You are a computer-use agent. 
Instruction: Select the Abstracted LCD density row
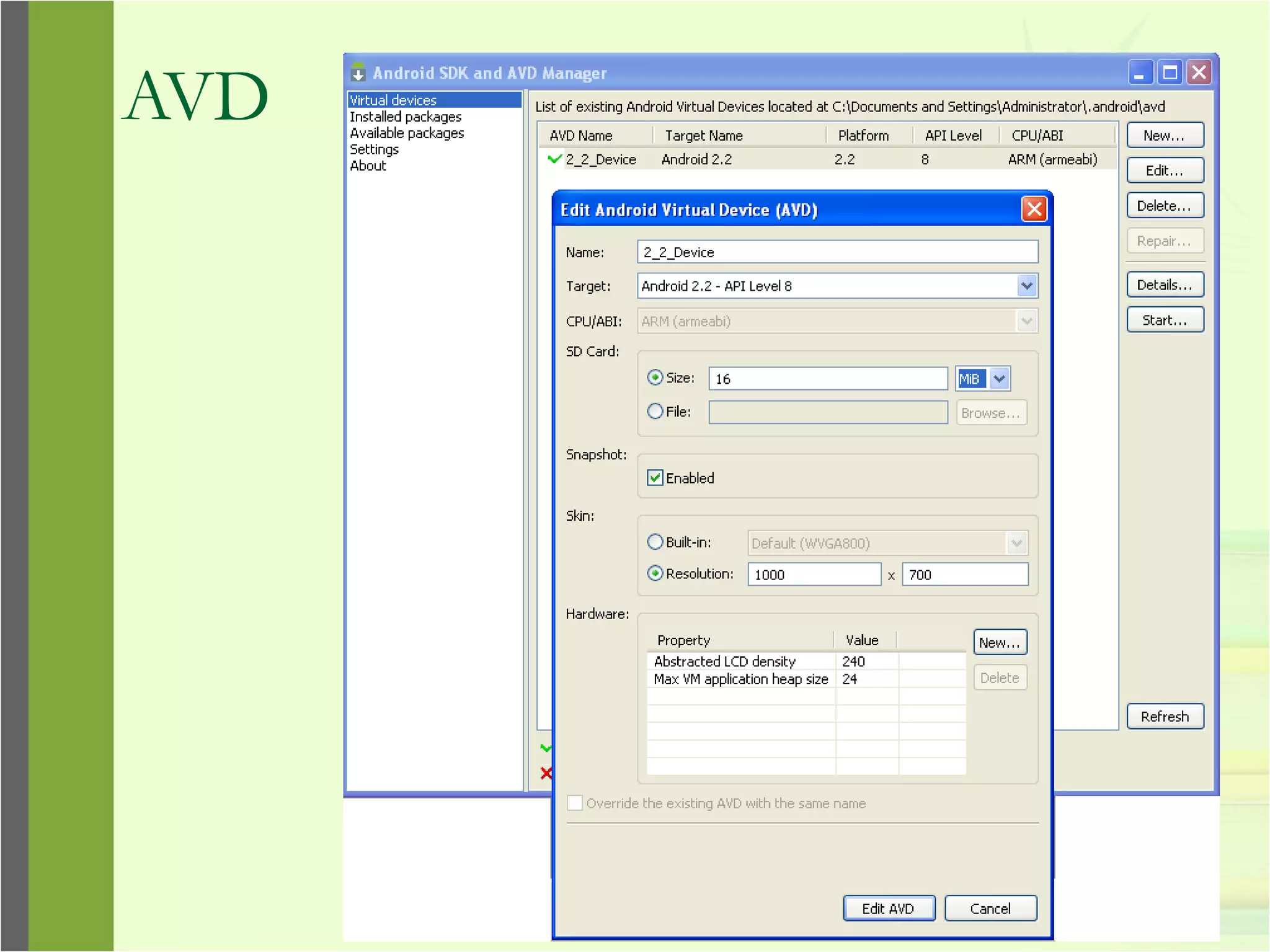point(806,661)
